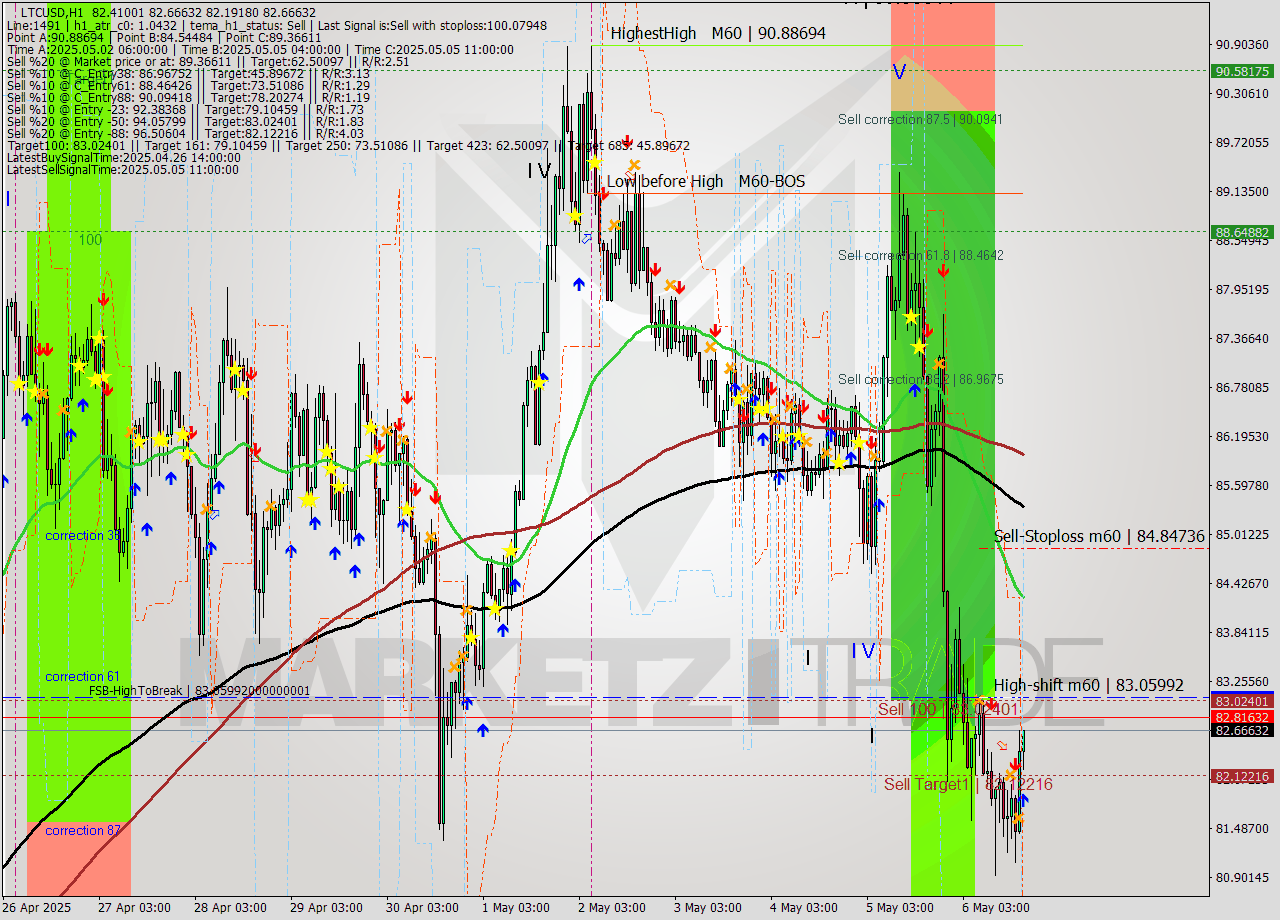Click the hollow arrow marker left of 2 May candles

[587, 238]
